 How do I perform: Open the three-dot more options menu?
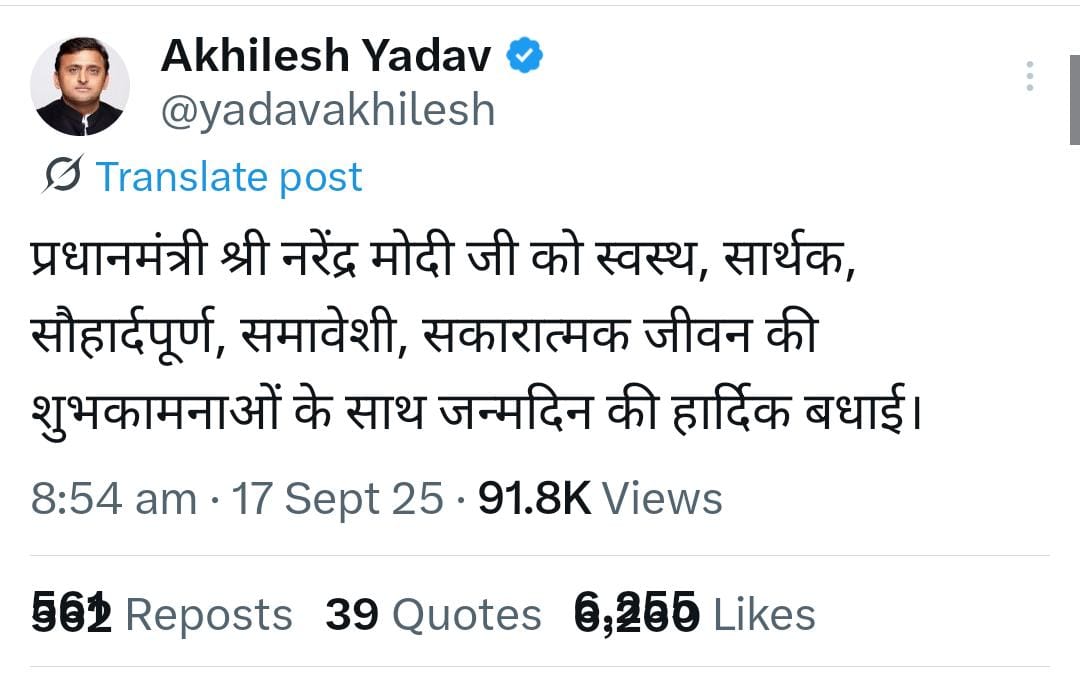pyautogui.click(x=1029, y=76)
